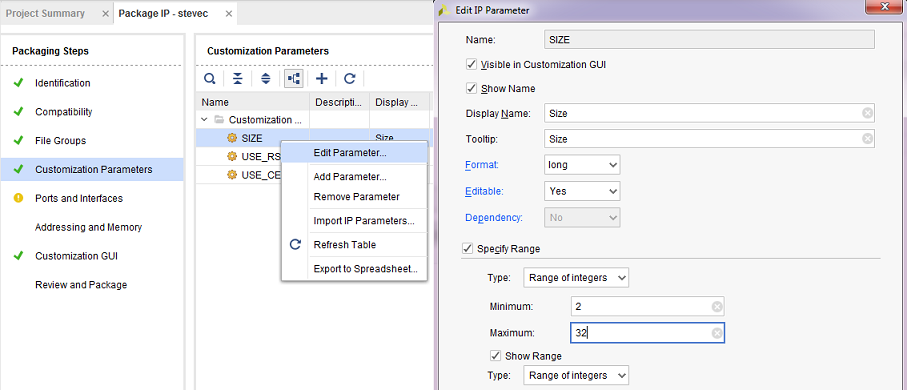Disable the Specify Range checkbox
Screen dimensions: 907x390
point(467,249)
